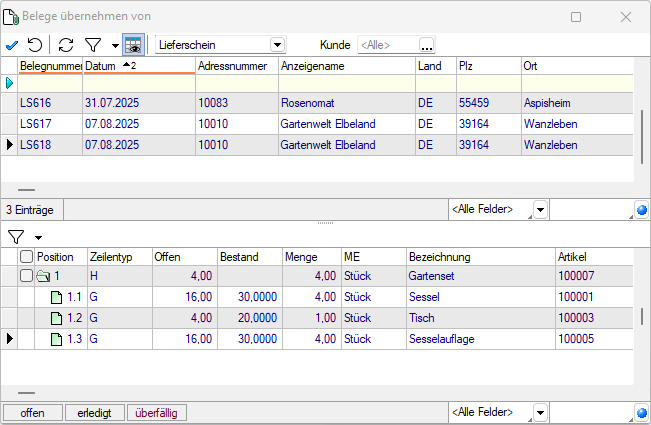Click the Bezeichnung column header
This screenshot has height=425, width=651.
point(479,257)
